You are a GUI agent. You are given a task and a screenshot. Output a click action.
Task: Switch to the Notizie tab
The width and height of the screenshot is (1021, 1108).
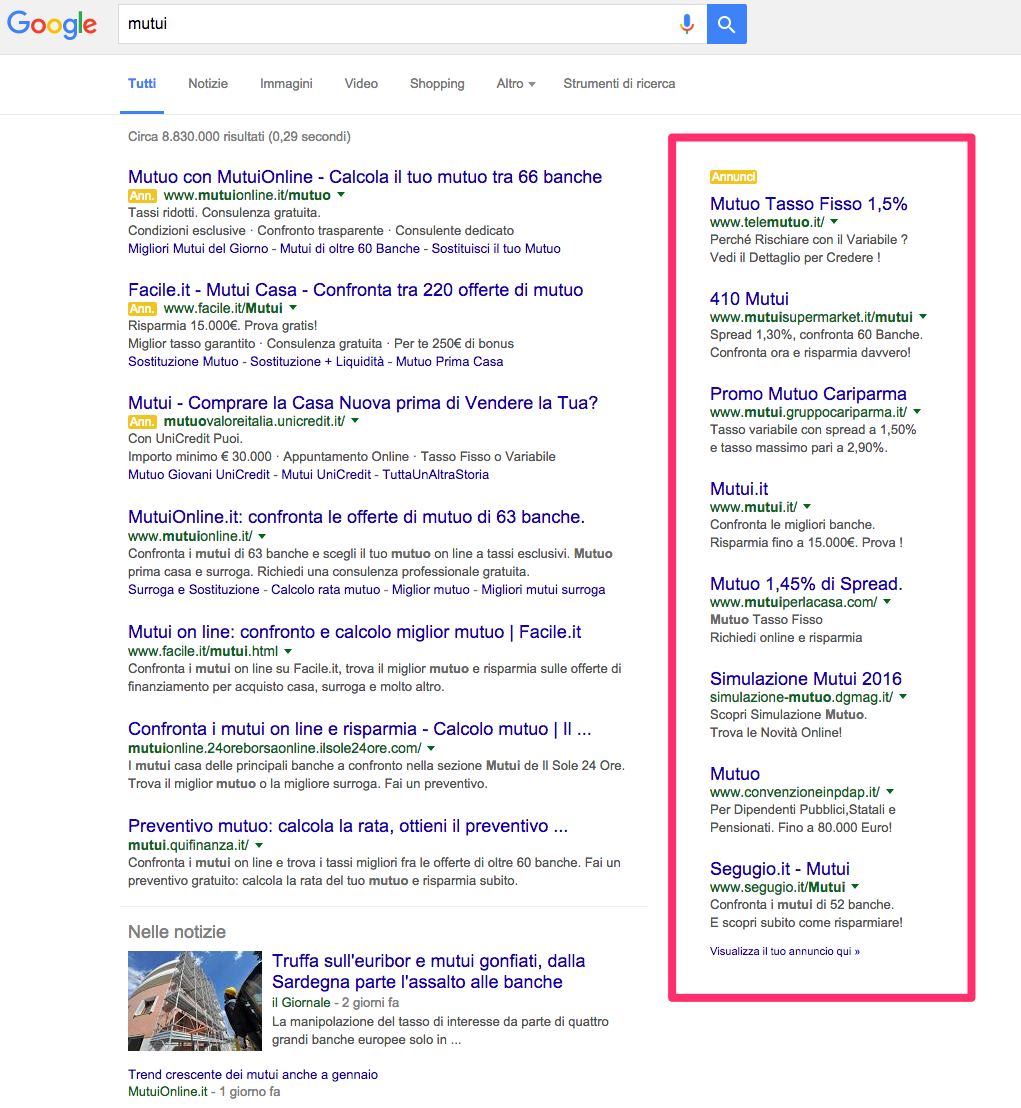[208, 83]
